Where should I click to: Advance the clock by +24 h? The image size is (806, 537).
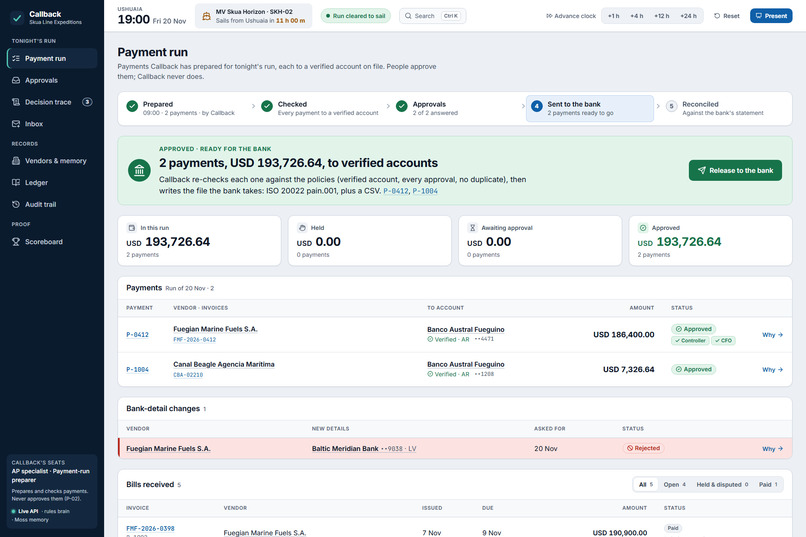pos(688,16)
